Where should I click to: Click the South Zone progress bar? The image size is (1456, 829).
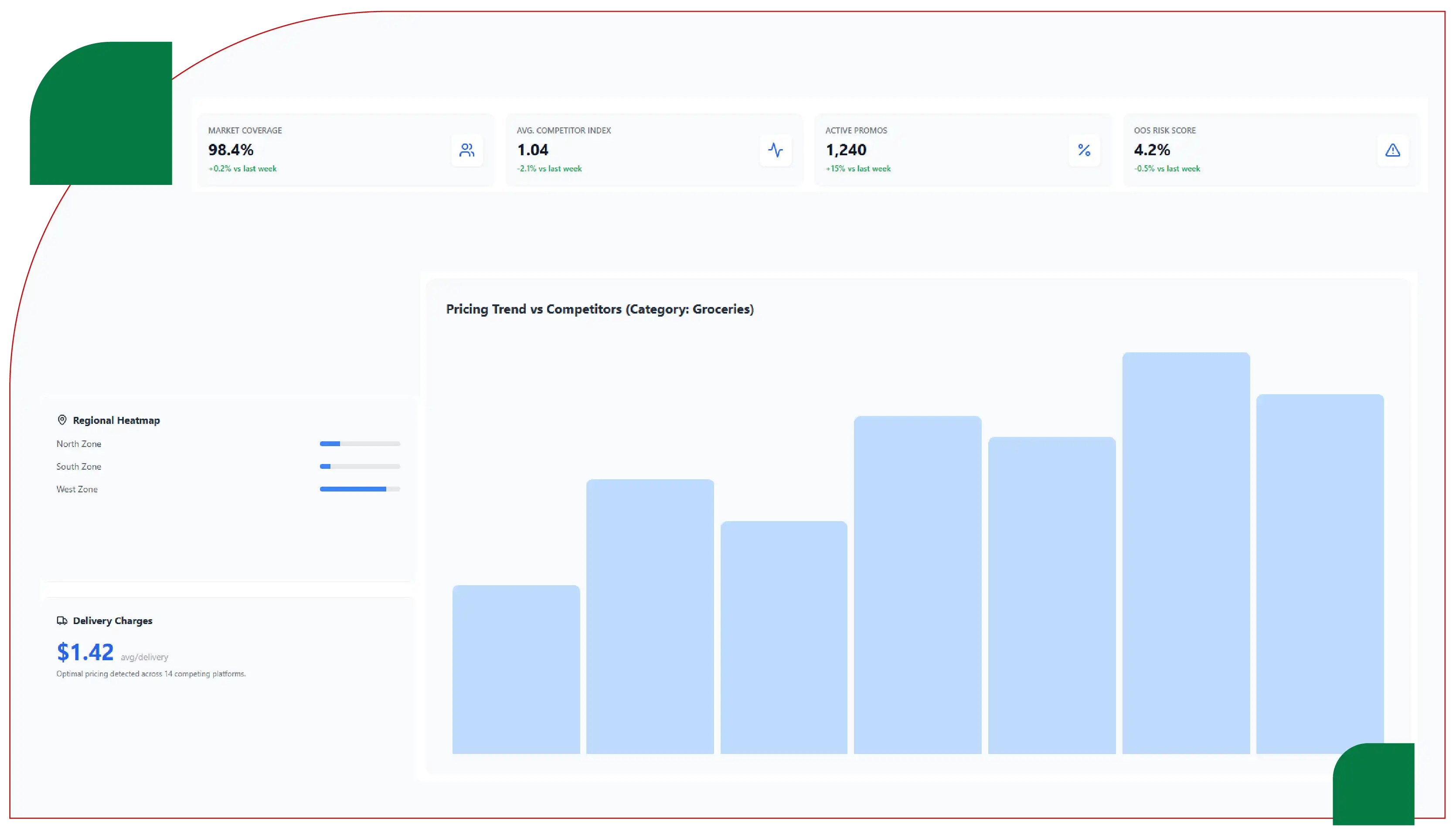(360, 466)
